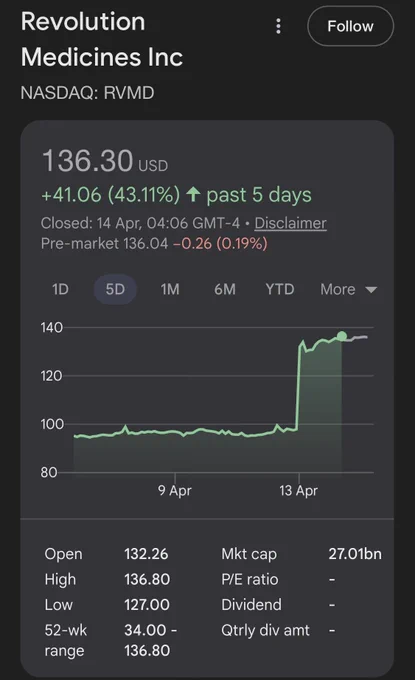The image size is (415, 680).
Task: Click the Open value 132.26
Action: click(x=146, y=554)
